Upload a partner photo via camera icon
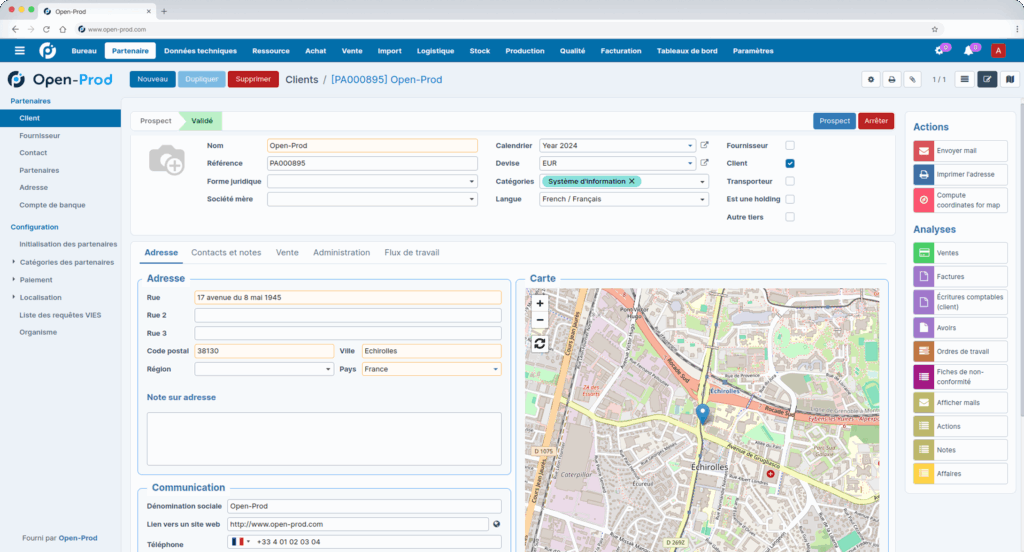1024x552 pixels. tap(167, 160)
